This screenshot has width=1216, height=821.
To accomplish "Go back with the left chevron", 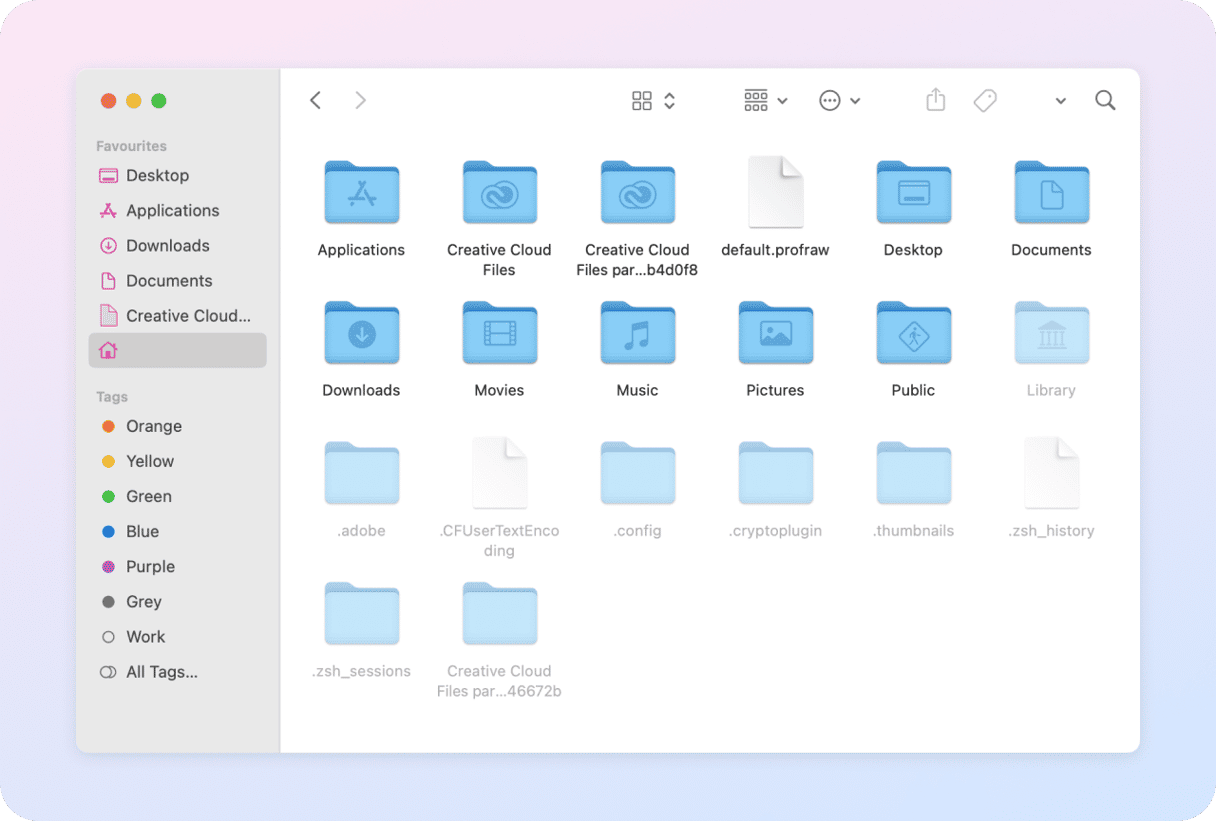I will [x=315, y=100].
